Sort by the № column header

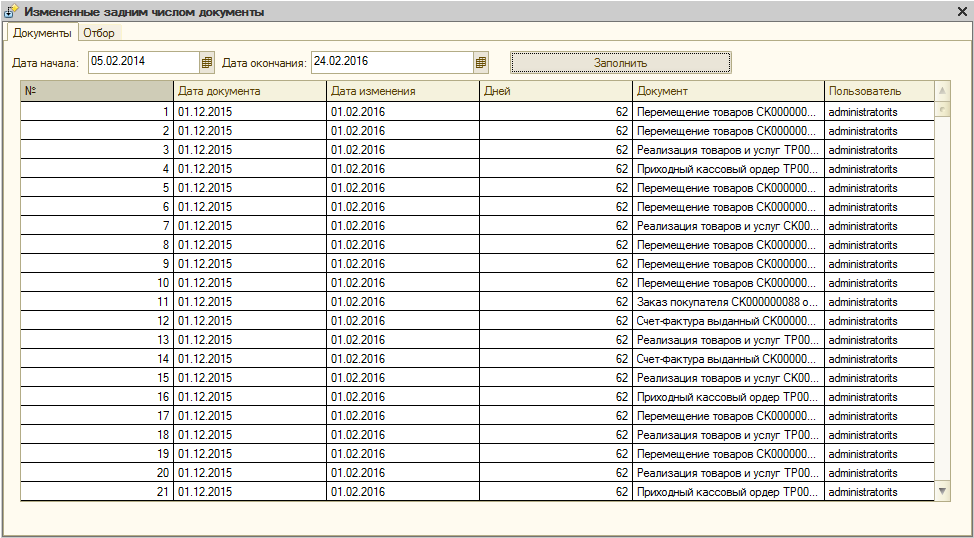[96, 91]
